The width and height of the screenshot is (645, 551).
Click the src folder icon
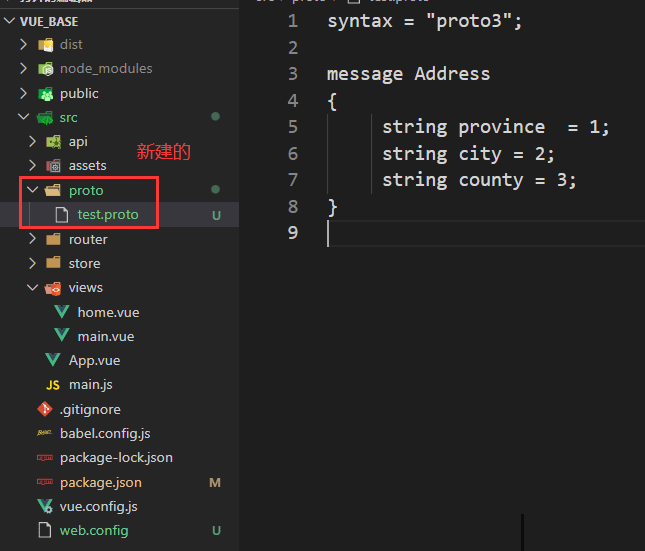[45, 118]
